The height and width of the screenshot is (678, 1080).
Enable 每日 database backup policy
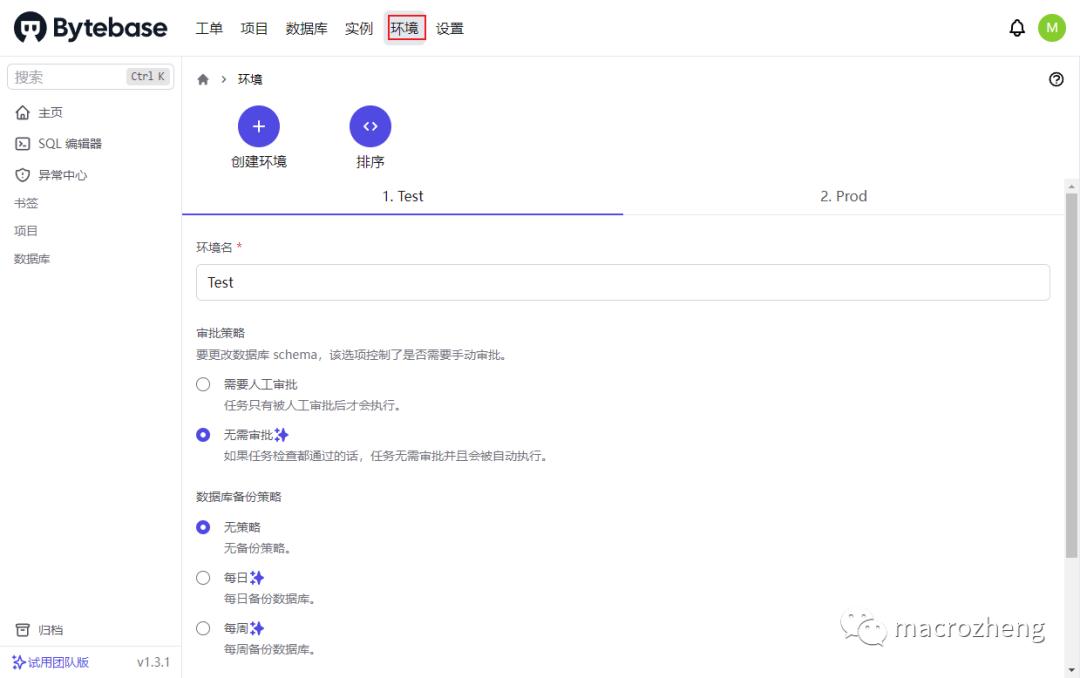pyautogui.click(x=203, y=577)
